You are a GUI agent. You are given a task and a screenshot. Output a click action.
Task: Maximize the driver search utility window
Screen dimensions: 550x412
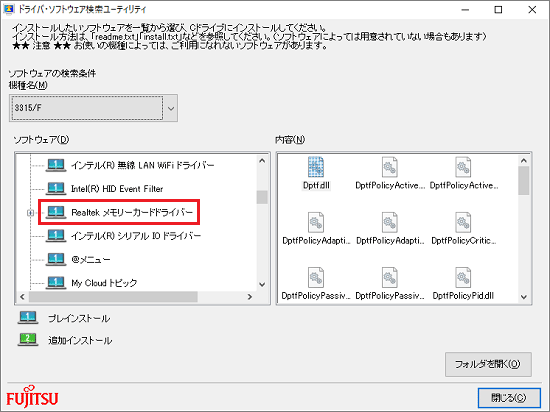(x=498, y=10)
